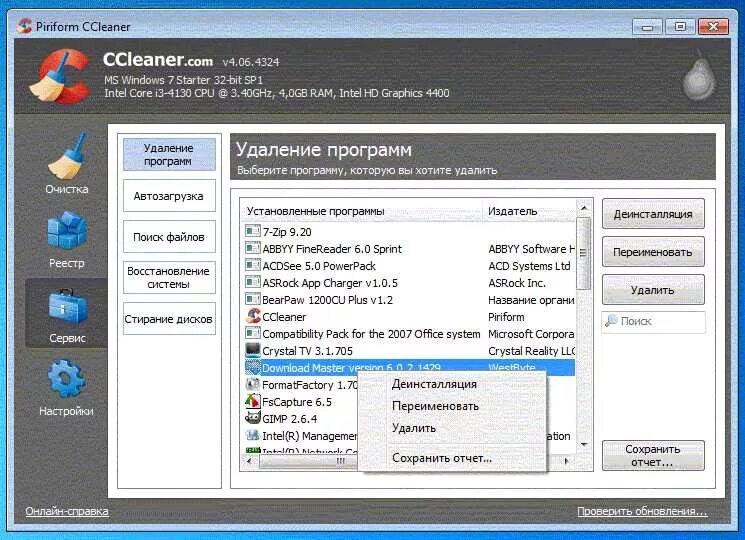
Task: Click the GIMP 2.6.4 icon
Action: pos(253,418)
